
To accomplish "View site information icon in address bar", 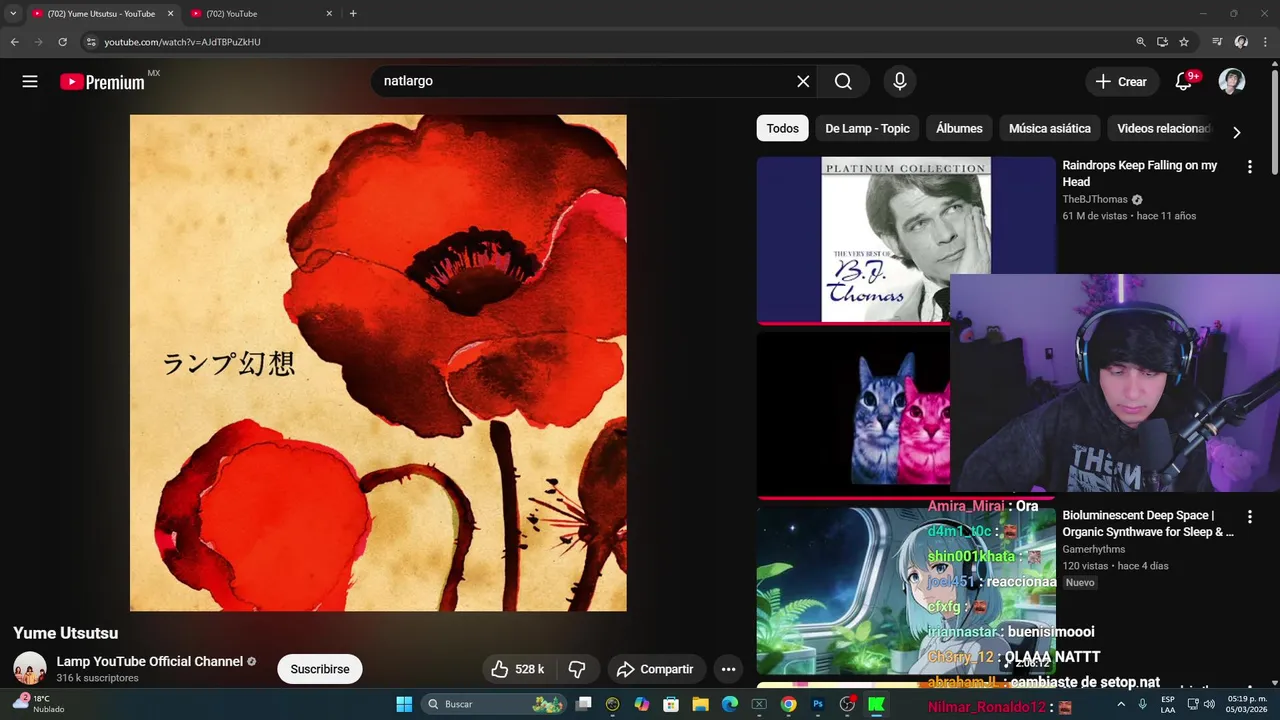I will click(91, 42).
